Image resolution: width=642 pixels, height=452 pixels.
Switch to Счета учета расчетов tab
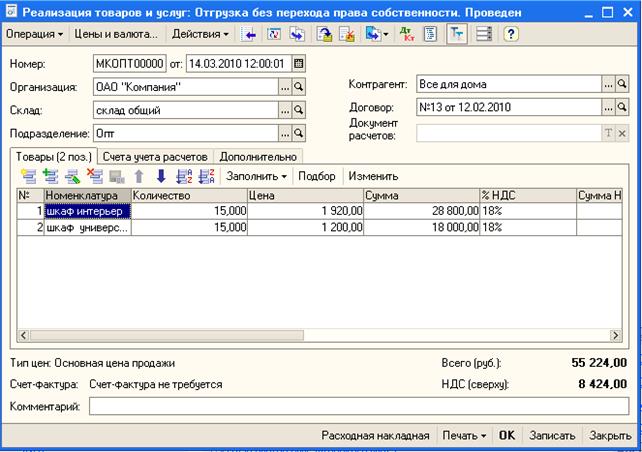coord(154,157)
